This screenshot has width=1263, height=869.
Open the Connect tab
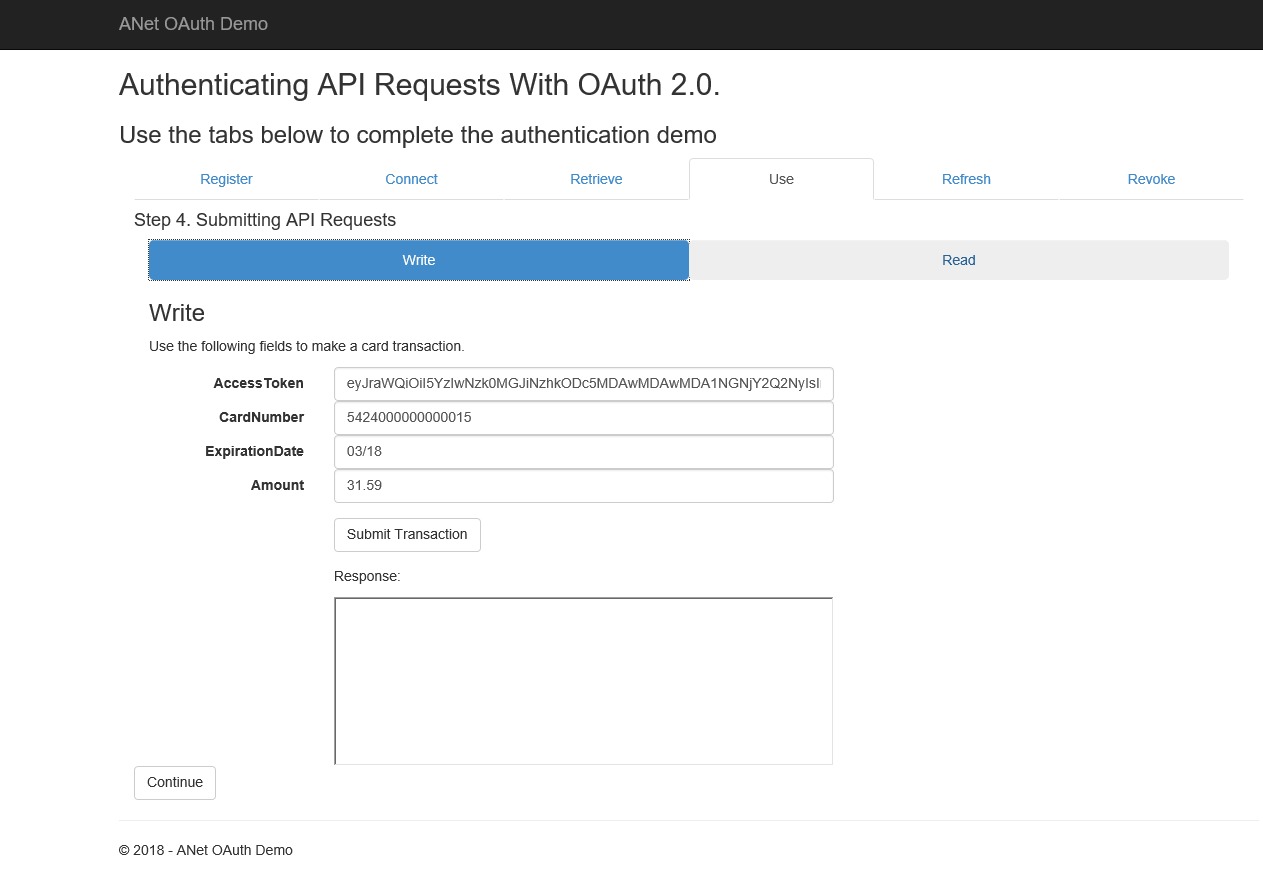pyautogui.click(x=411, y=179)
